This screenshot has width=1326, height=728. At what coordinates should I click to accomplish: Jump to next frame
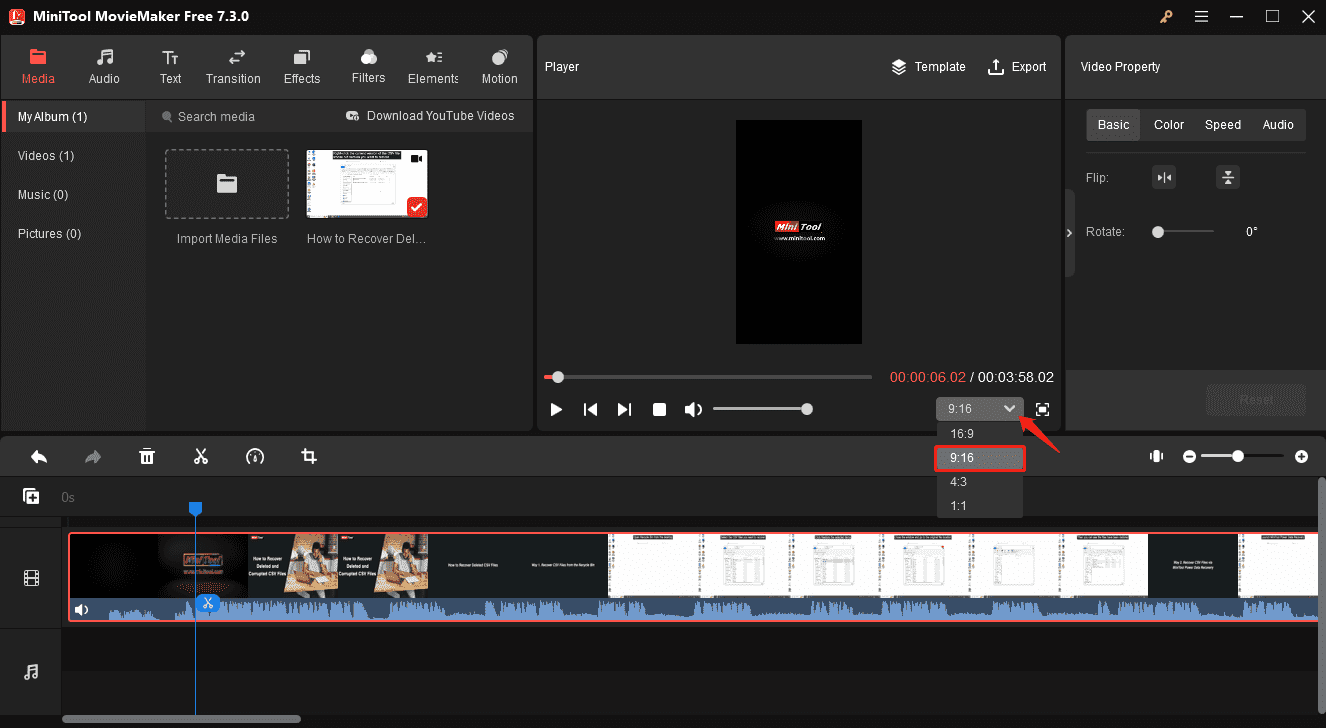tap(625, 409)
